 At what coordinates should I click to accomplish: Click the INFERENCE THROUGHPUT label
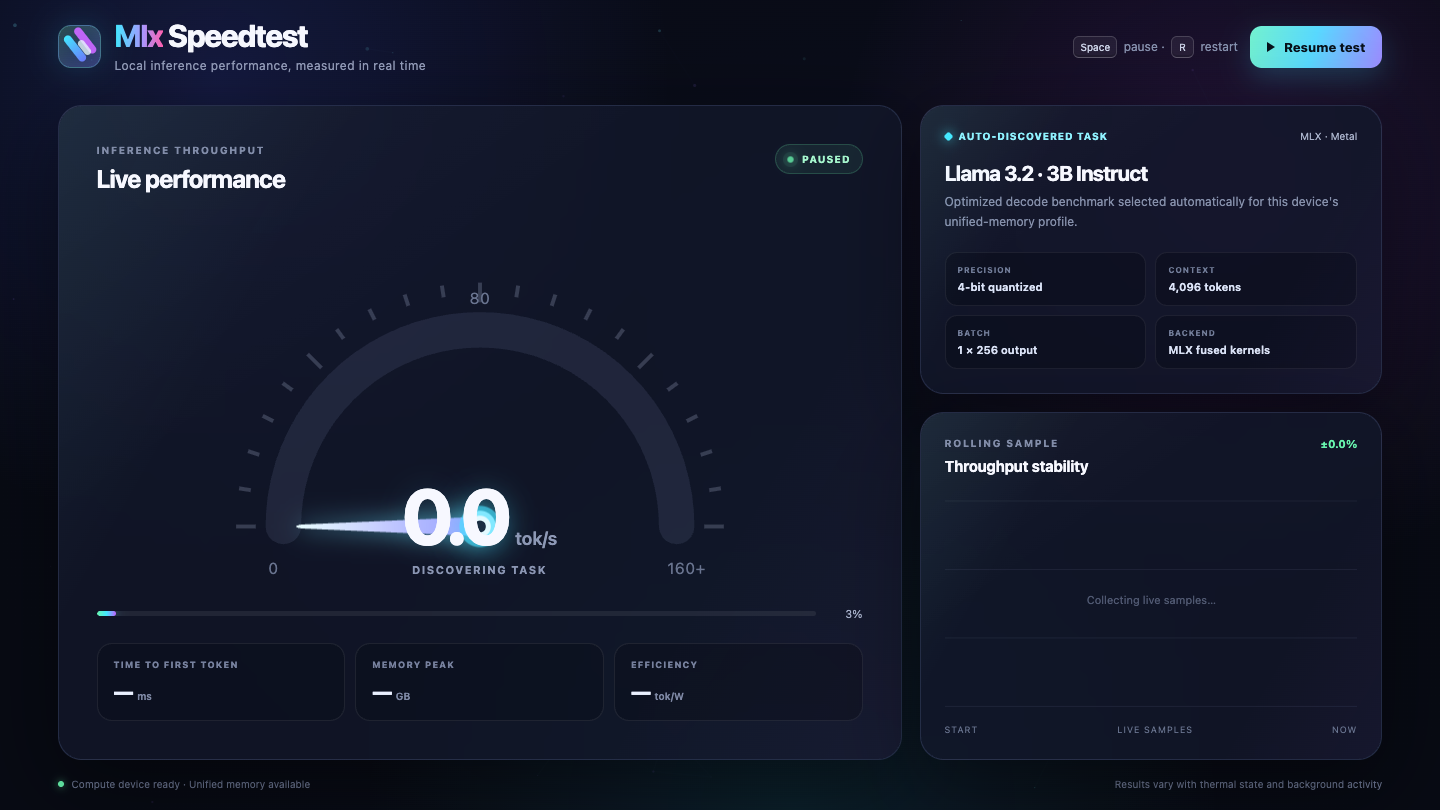click(x=180, y=151)
